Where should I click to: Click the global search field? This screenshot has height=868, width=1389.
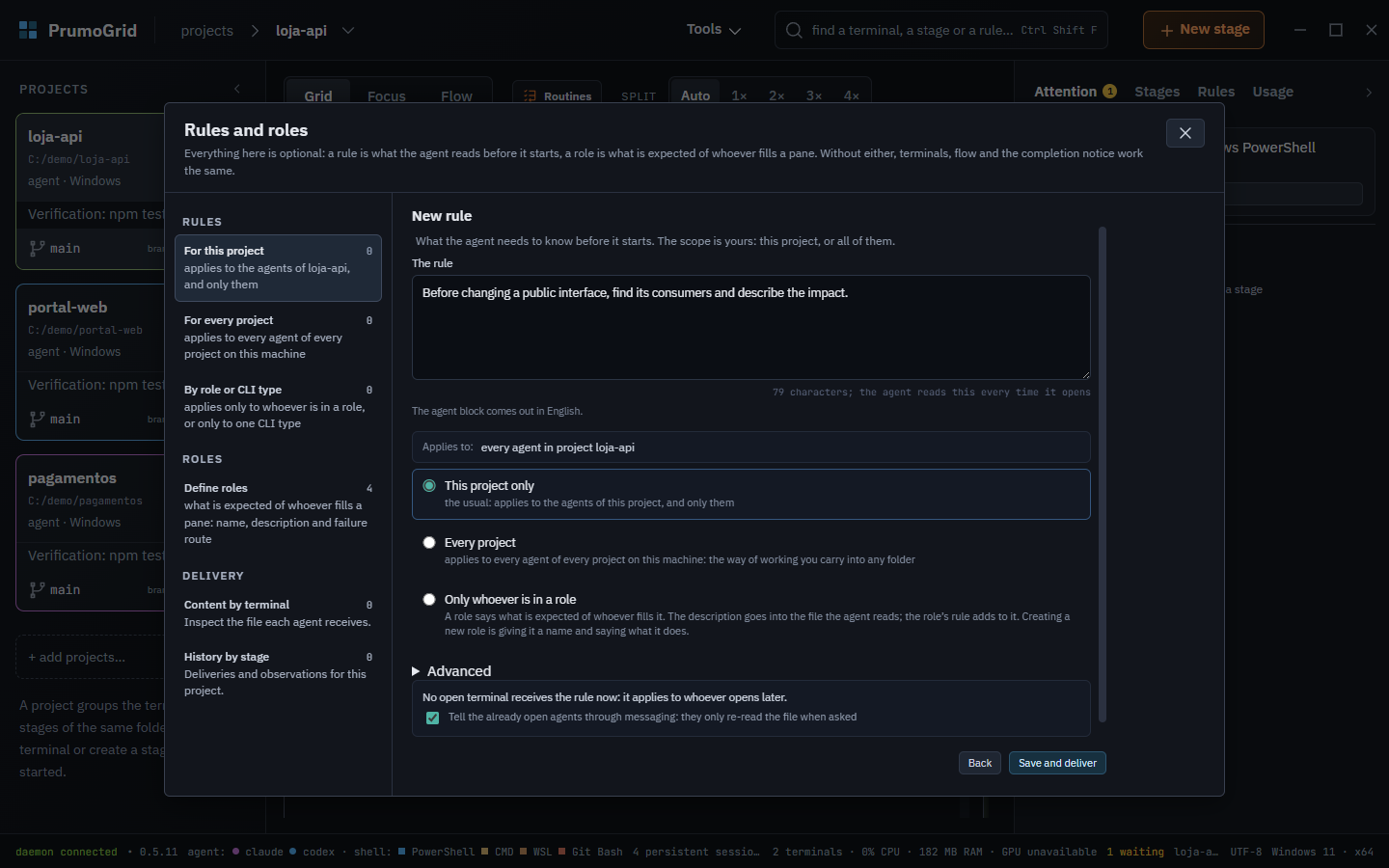coord(941,30)
